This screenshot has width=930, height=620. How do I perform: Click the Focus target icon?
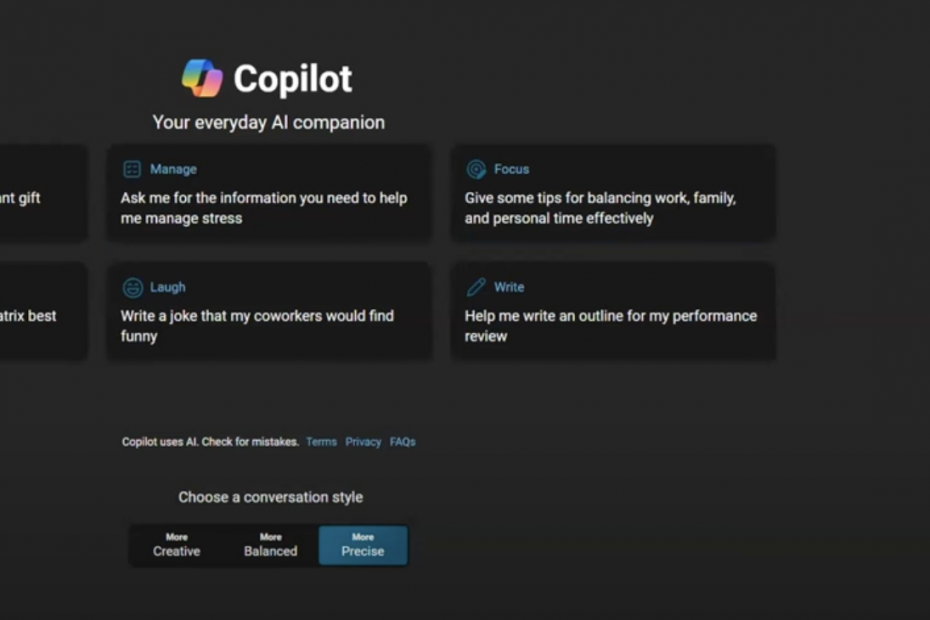coord(476,169)
